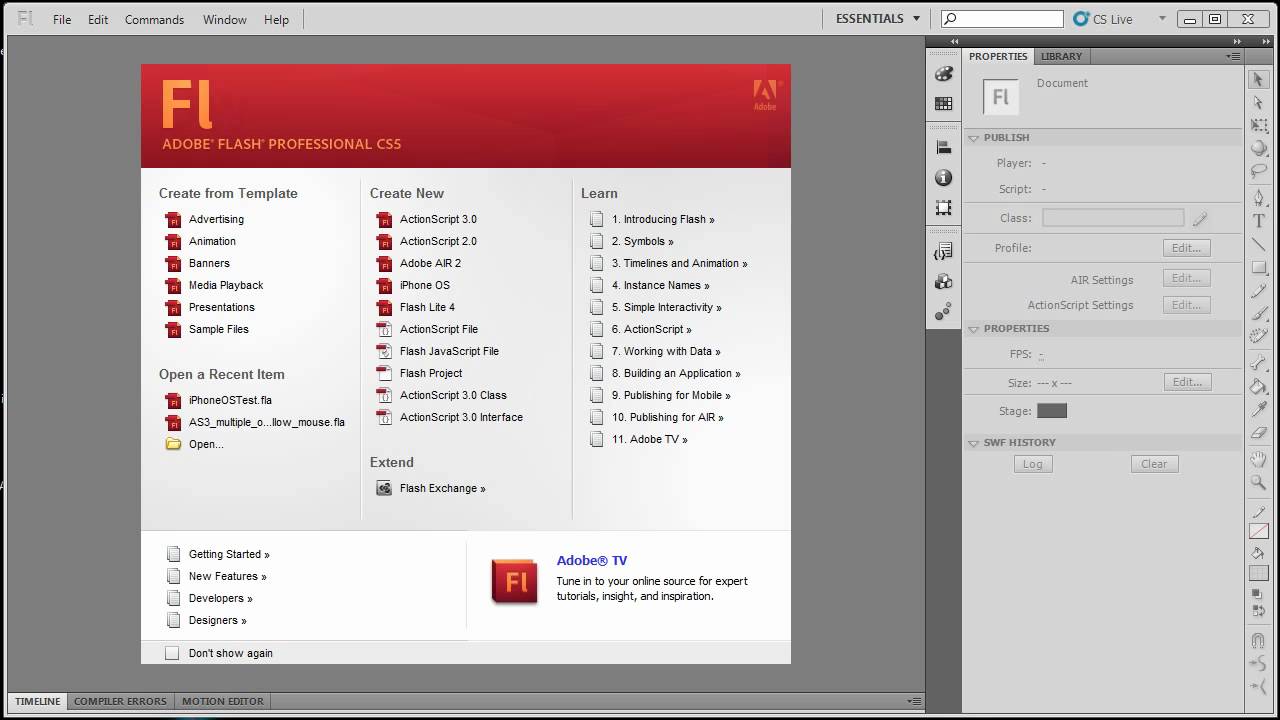Screen dimensions: 1280x720
Task: Click the search field in the top bar
Action: [1002, 19]
